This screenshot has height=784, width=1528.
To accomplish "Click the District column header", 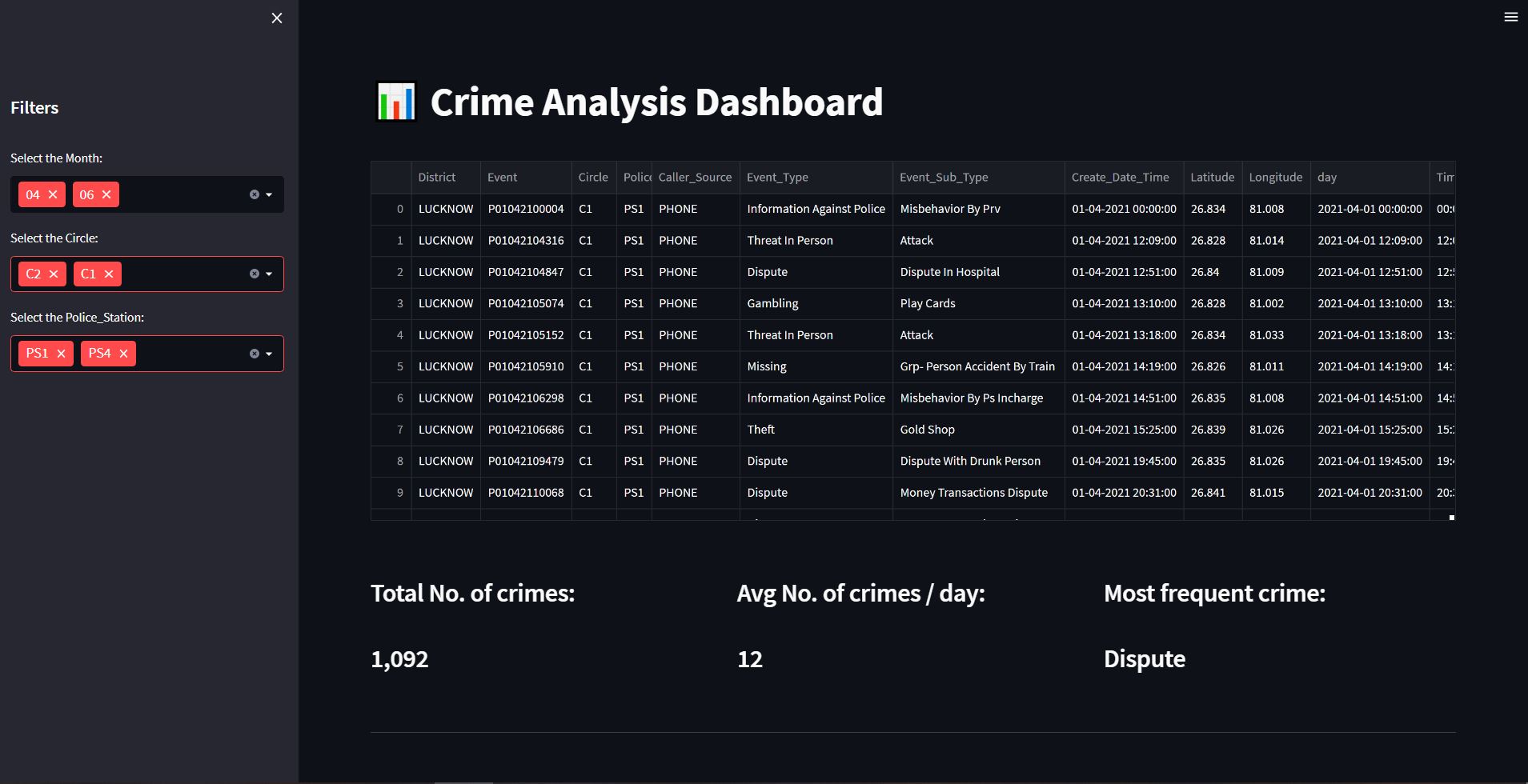I will click(x=438, y=177).
